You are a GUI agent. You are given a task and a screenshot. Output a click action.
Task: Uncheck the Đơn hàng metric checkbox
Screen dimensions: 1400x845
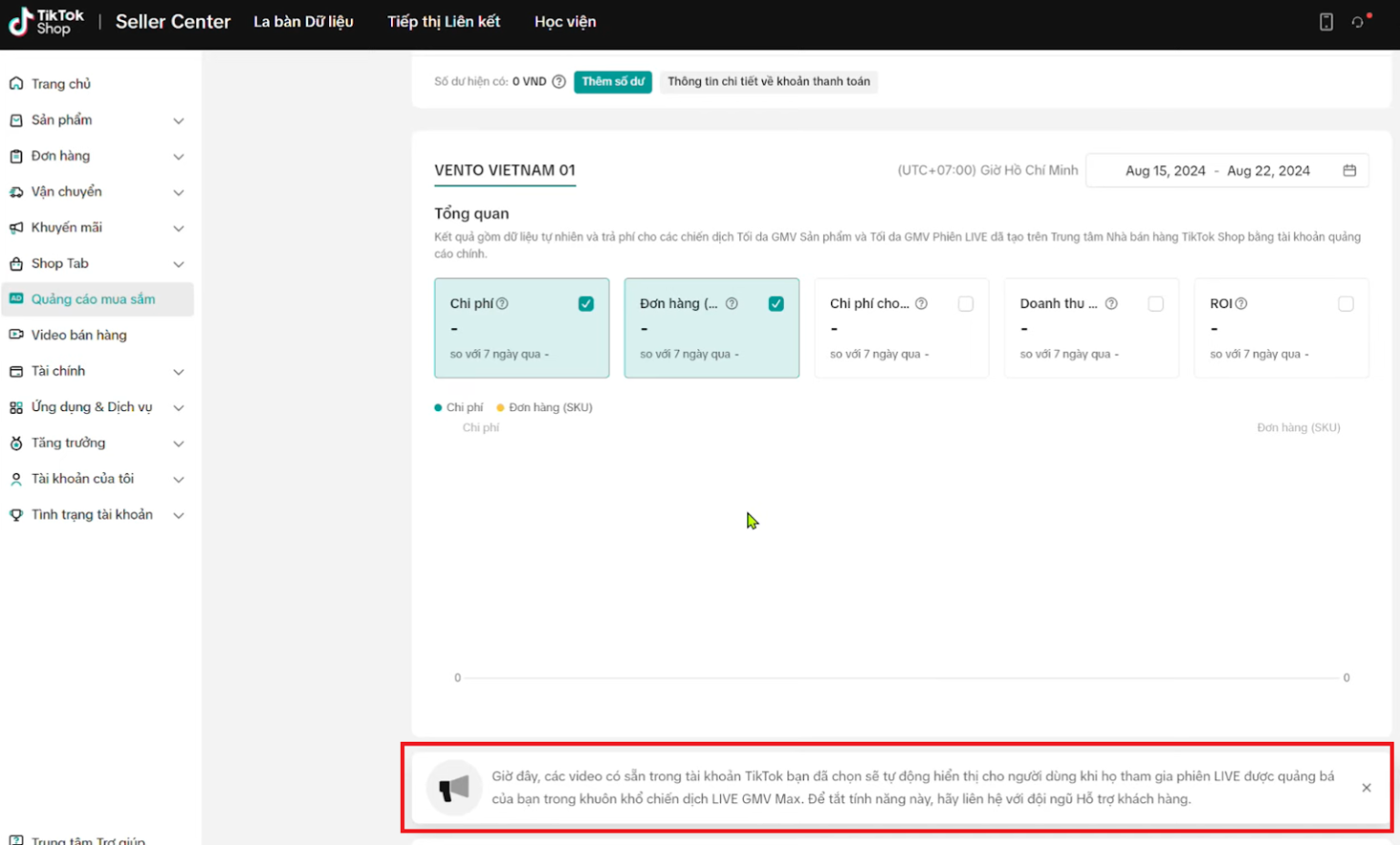coord(776,304)
